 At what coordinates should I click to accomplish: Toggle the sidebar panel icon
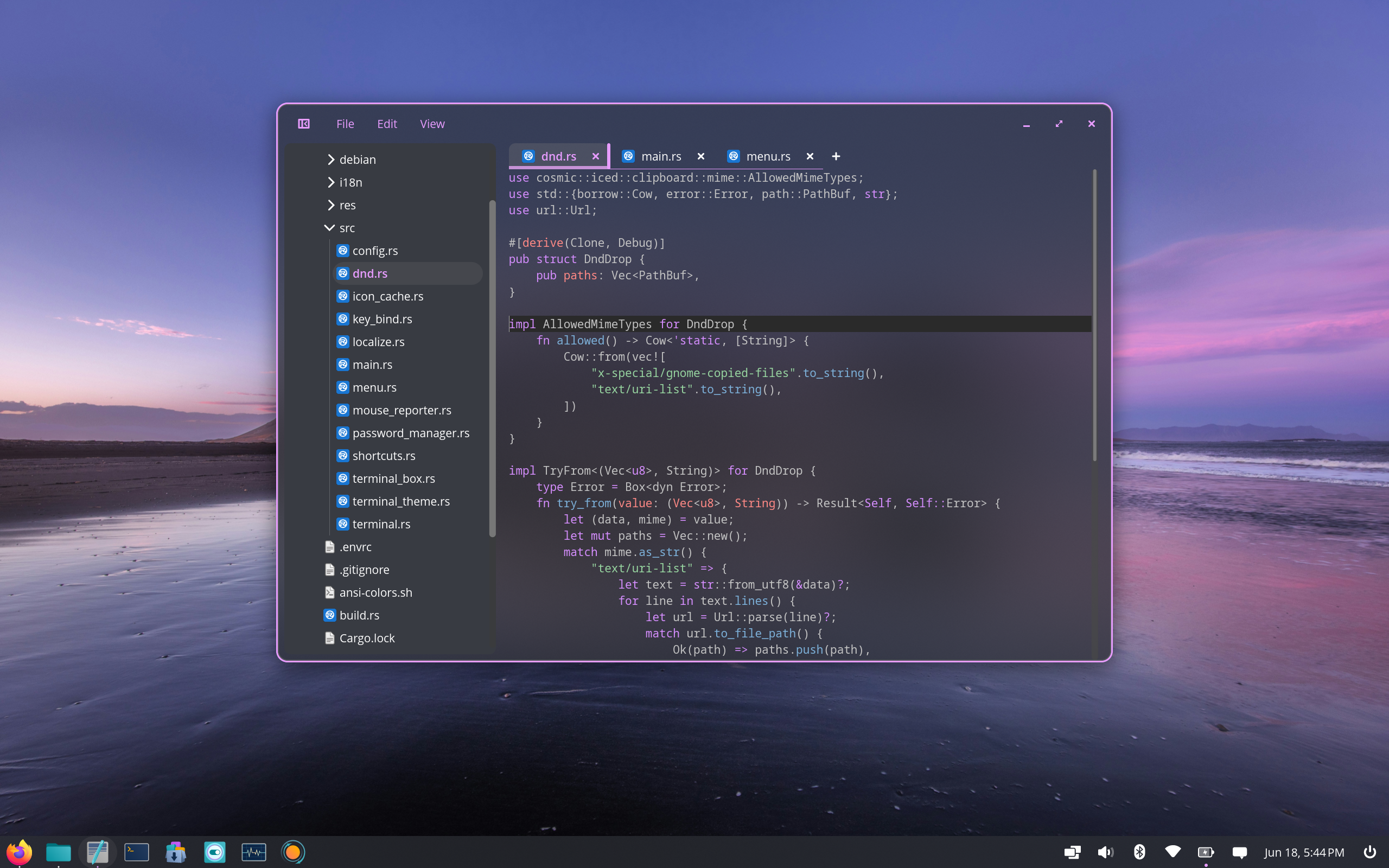pyautogui.click(x=304, y=124)
